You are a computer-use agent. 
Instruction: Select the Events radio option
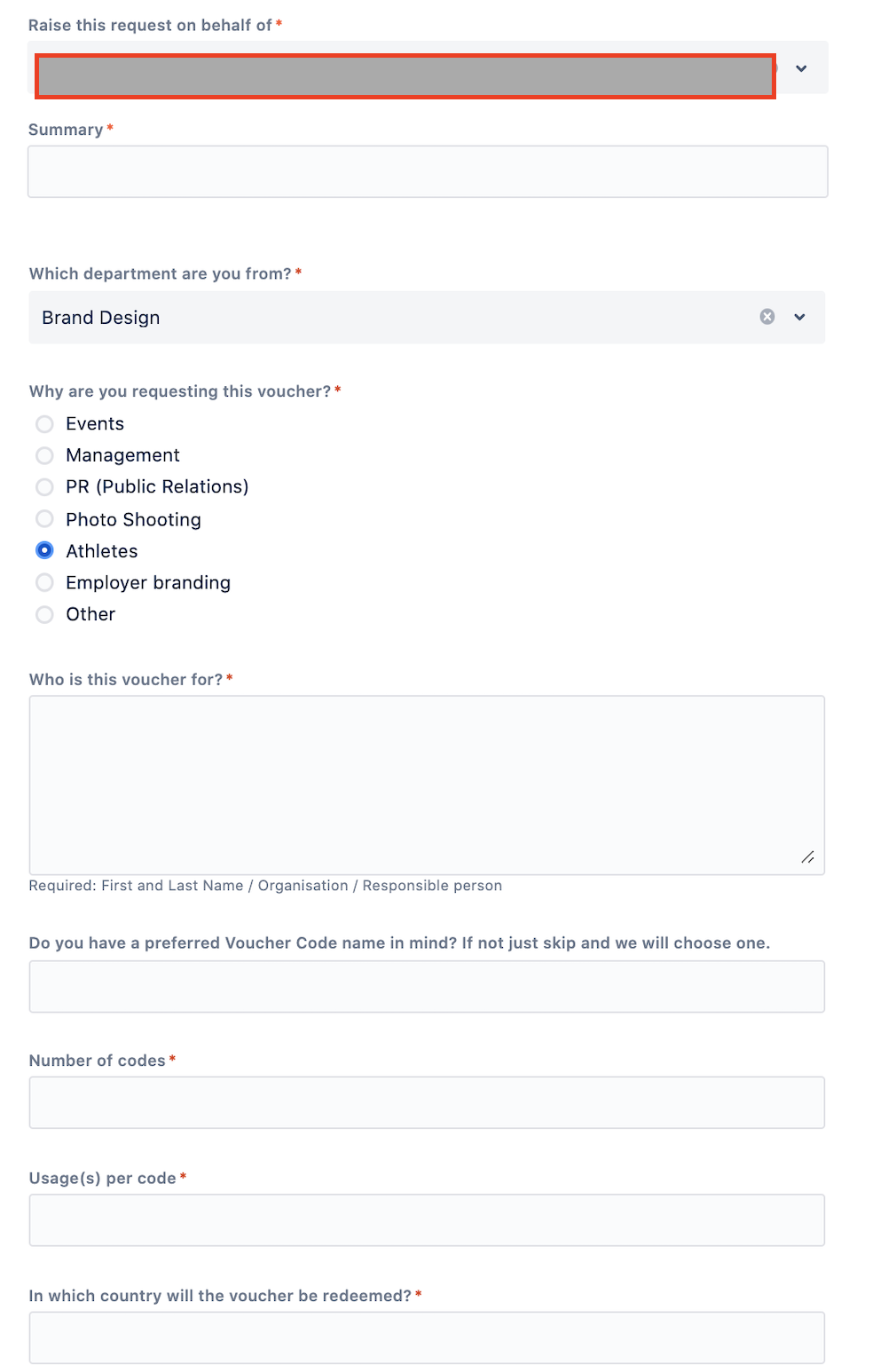pos(44,424)
